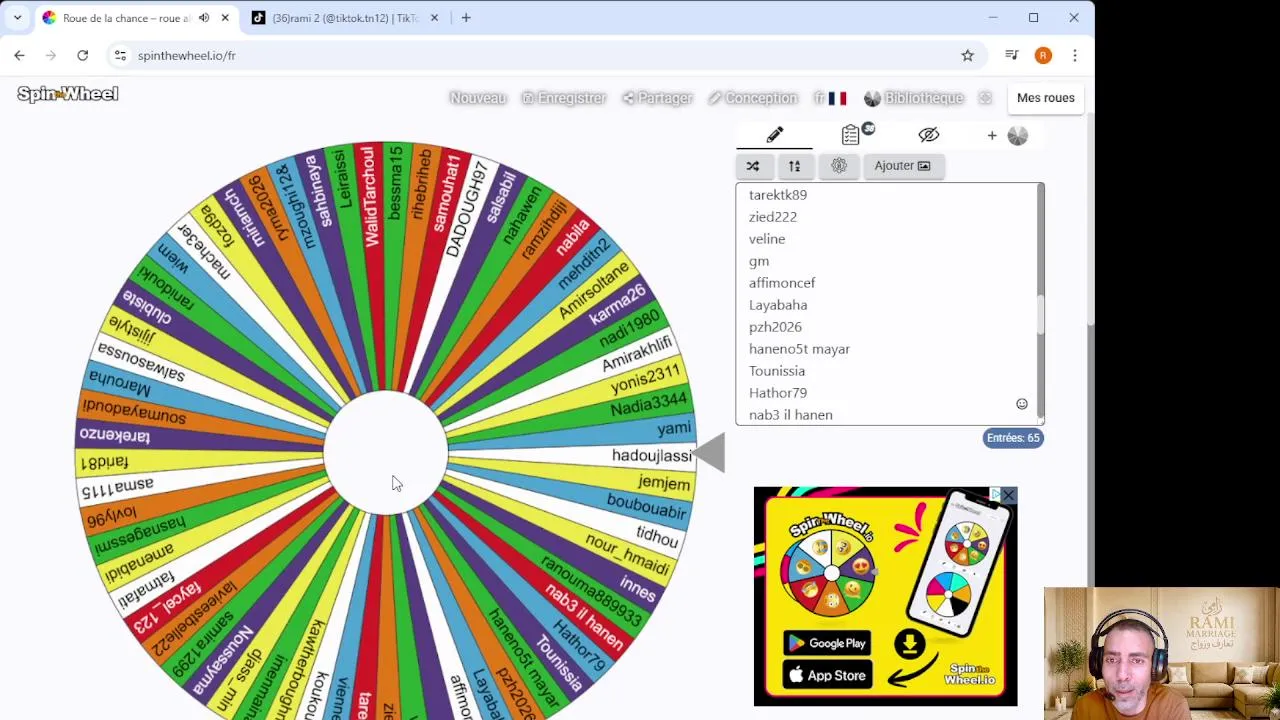Viewport: 1280px width, 720px height.
Task: Go back with the browser back arrow
Action: click(19, 56)
